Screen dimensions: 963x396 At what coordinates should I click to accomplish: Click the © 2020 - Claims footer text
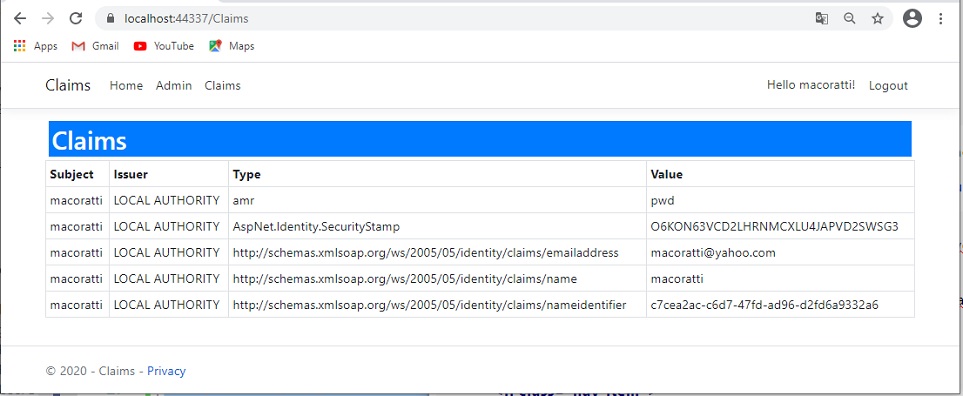tap(90, 371)
